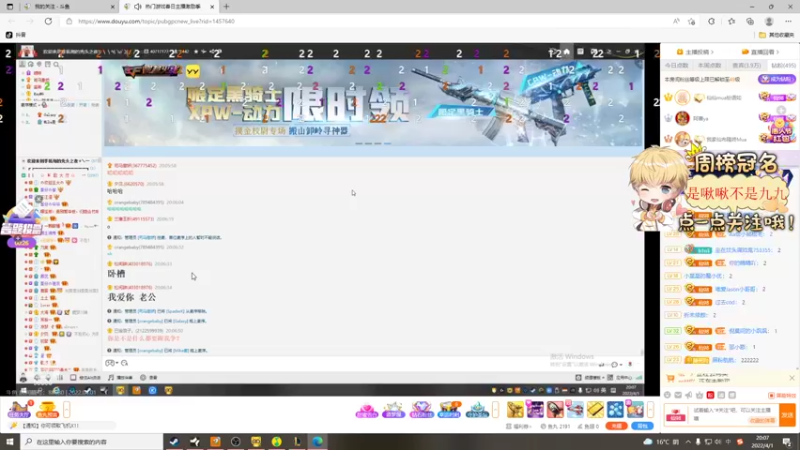
Task: Open the Microsoft Edge taskbar icon
Action: pos(317,441)
